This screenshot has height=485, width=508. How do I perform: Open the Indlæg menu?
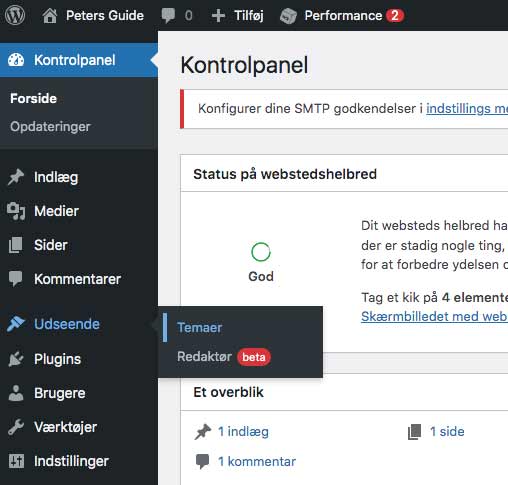56,177
